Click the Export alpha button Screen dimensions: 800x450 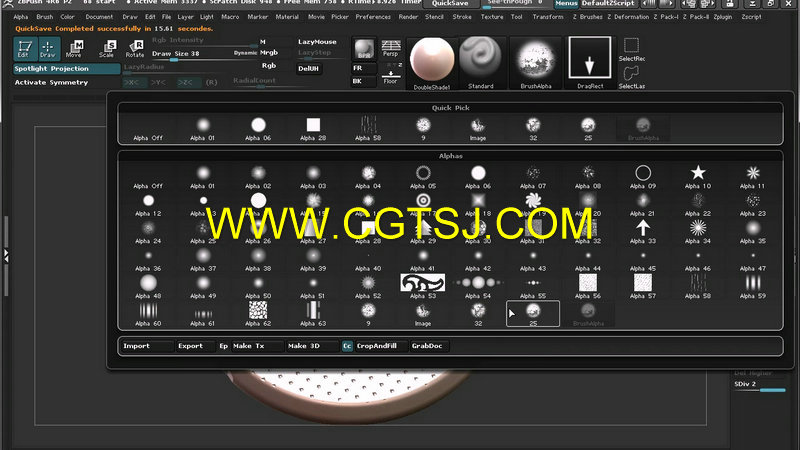[x=195, y=346]
